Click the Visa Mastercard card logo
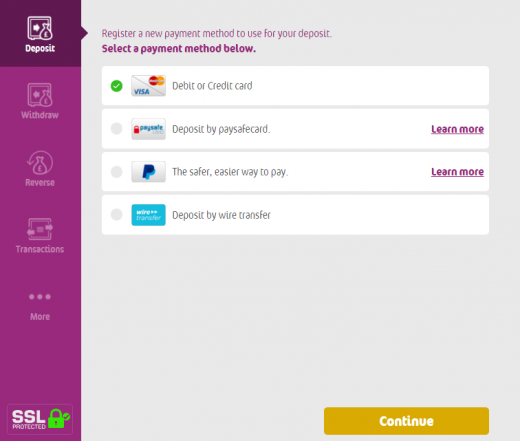 tap(148, 86)
